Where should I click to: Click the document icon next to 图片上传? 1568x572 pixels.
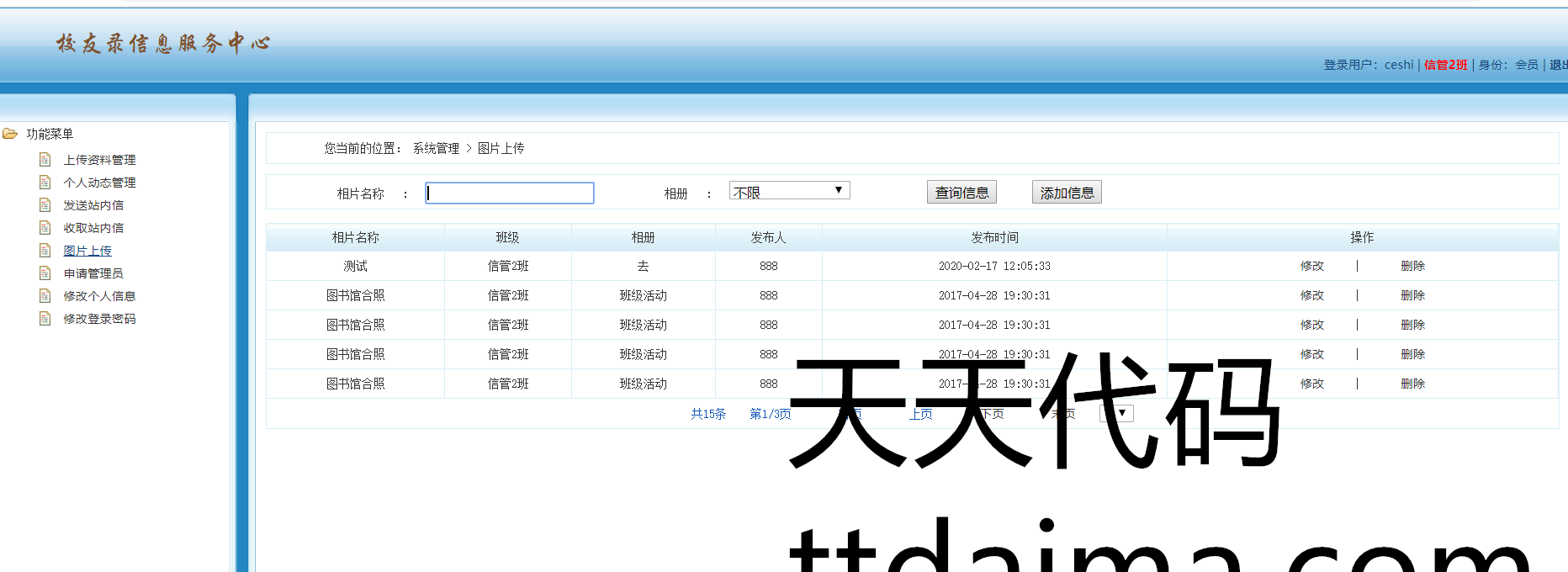point(45,251)
